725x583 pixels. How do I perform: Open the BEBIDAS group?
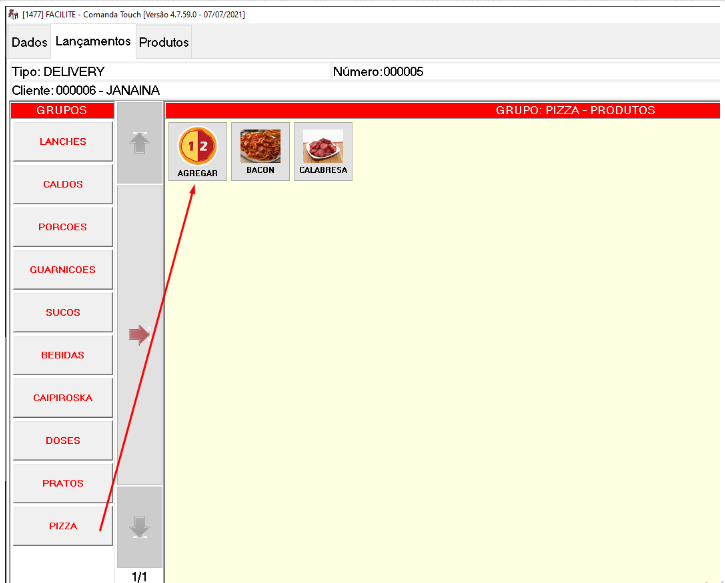pos(63,355)
